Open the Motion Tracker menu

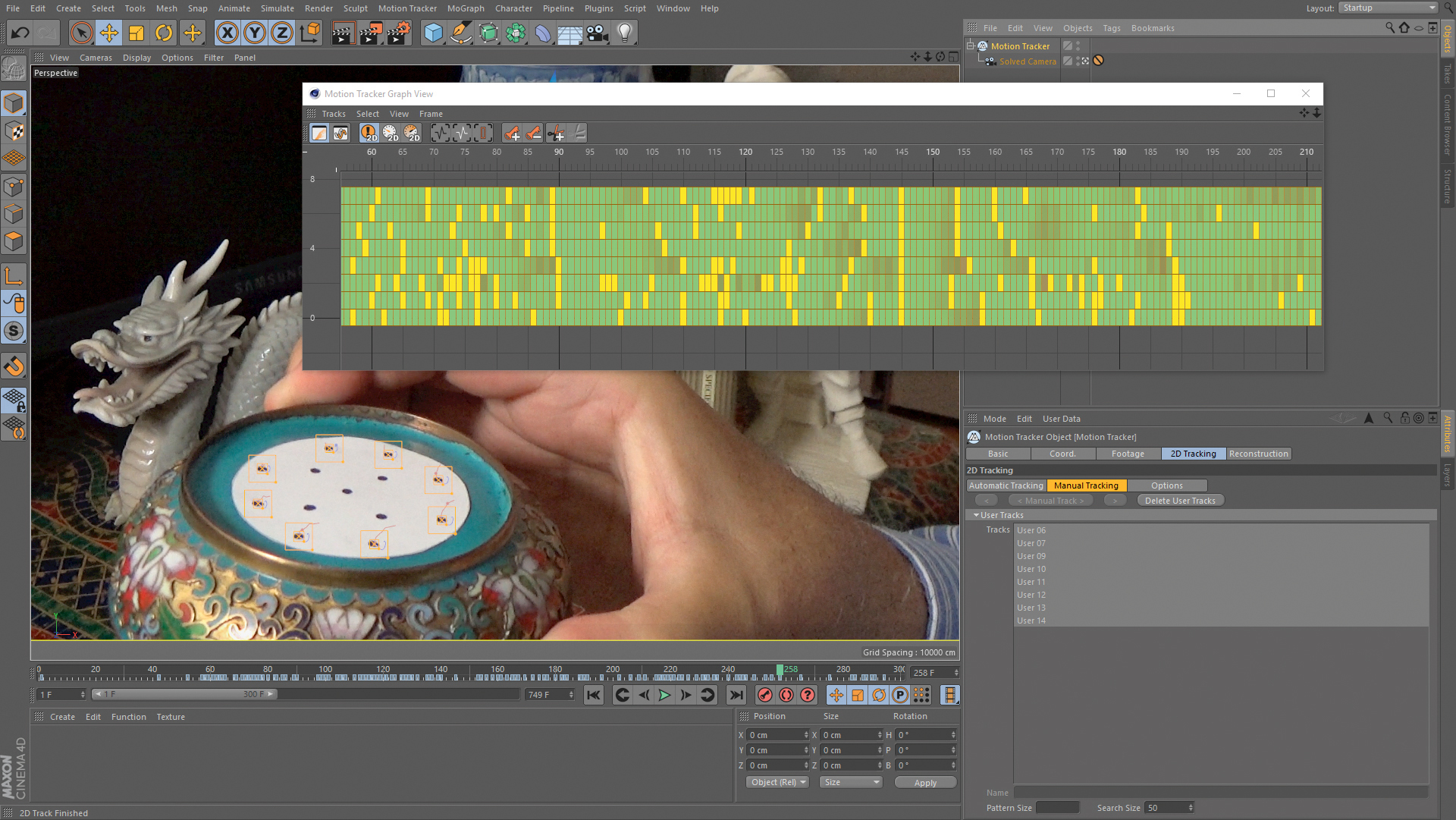click(x=407, y=8)
